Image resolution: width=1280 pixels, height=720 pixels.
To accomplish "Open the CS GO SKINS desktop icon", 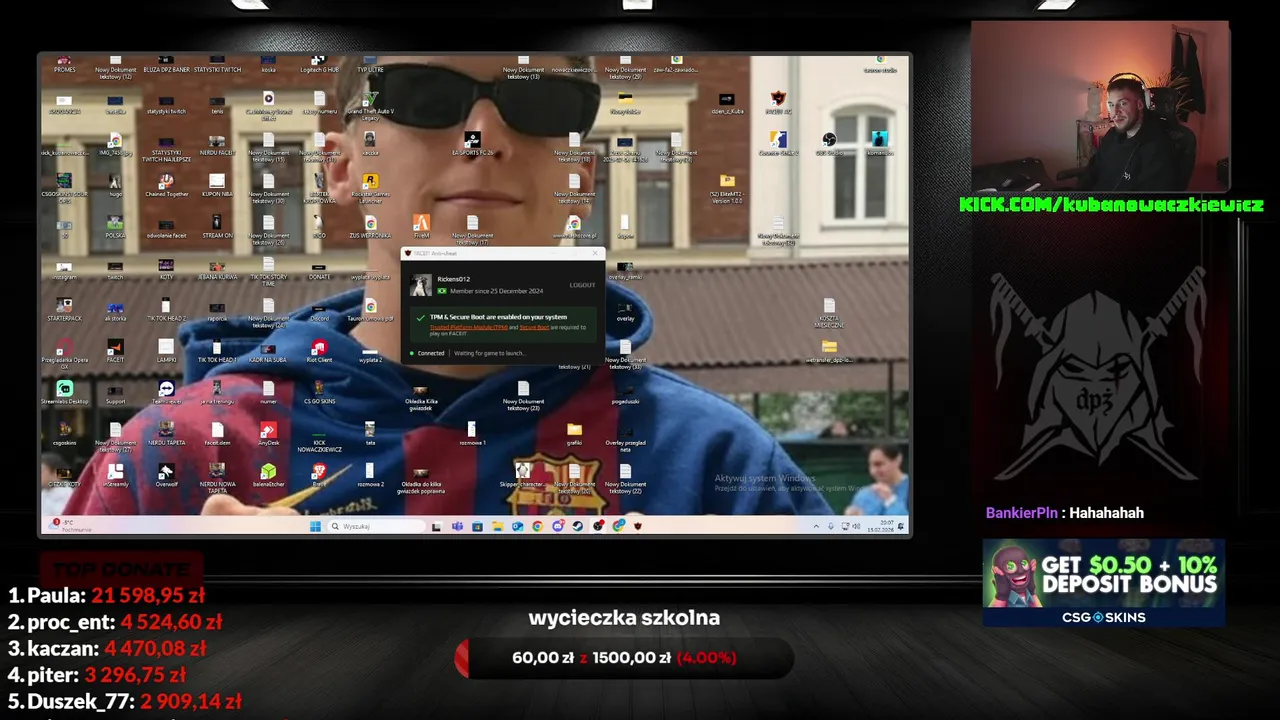I will point(319,392).
